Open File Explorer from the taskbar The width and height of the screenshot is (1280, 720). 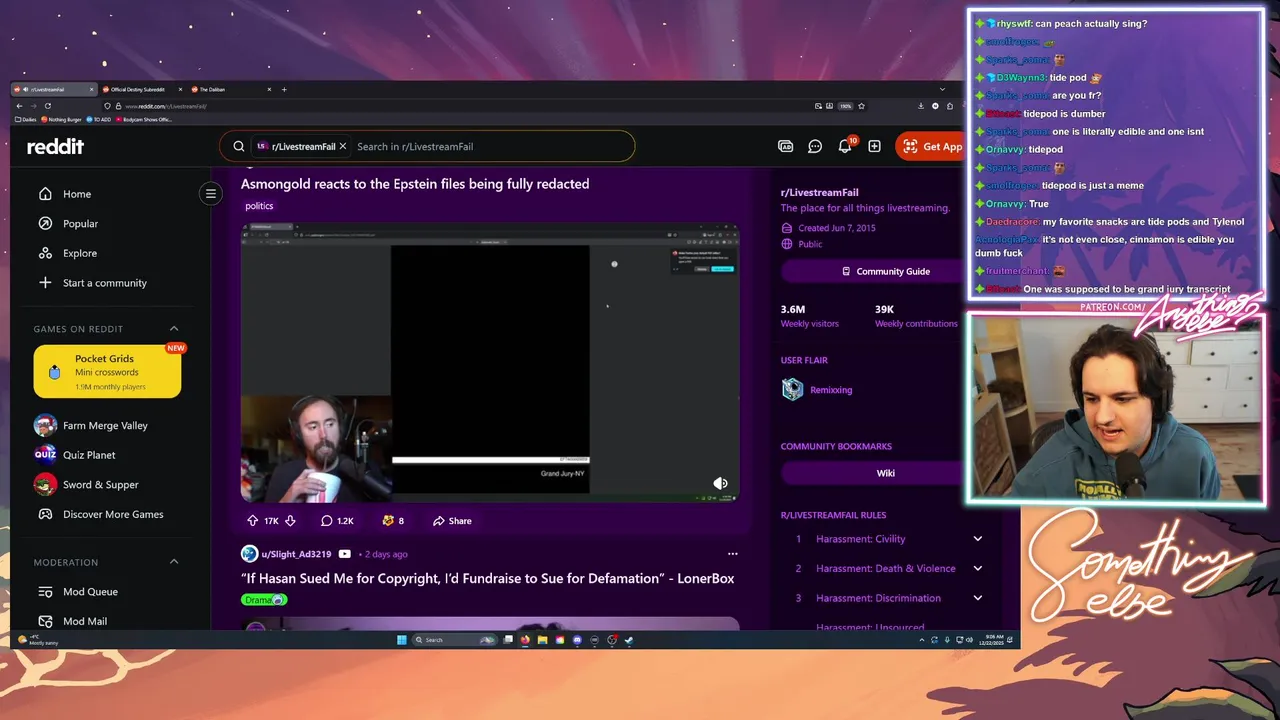[543, 640]
